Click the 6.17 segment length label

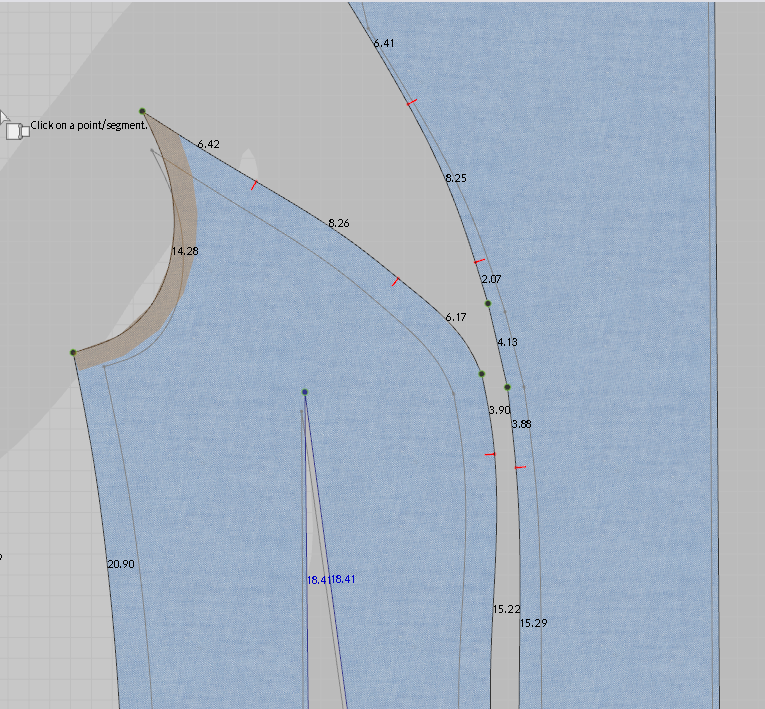[x=456, y=317]
